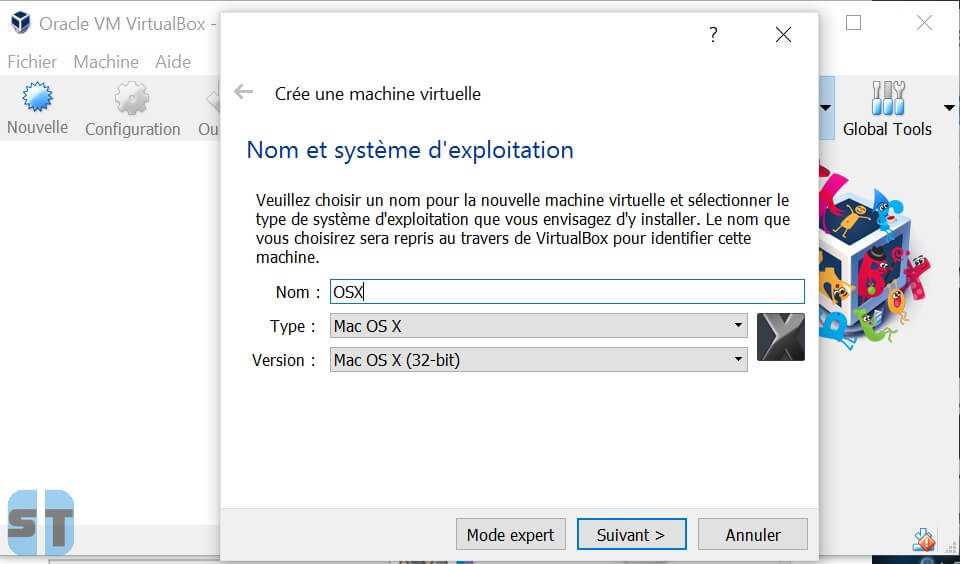Click the dialog help question mark
The width and height of the screenshot is (960, 564).
pos(713,34)
